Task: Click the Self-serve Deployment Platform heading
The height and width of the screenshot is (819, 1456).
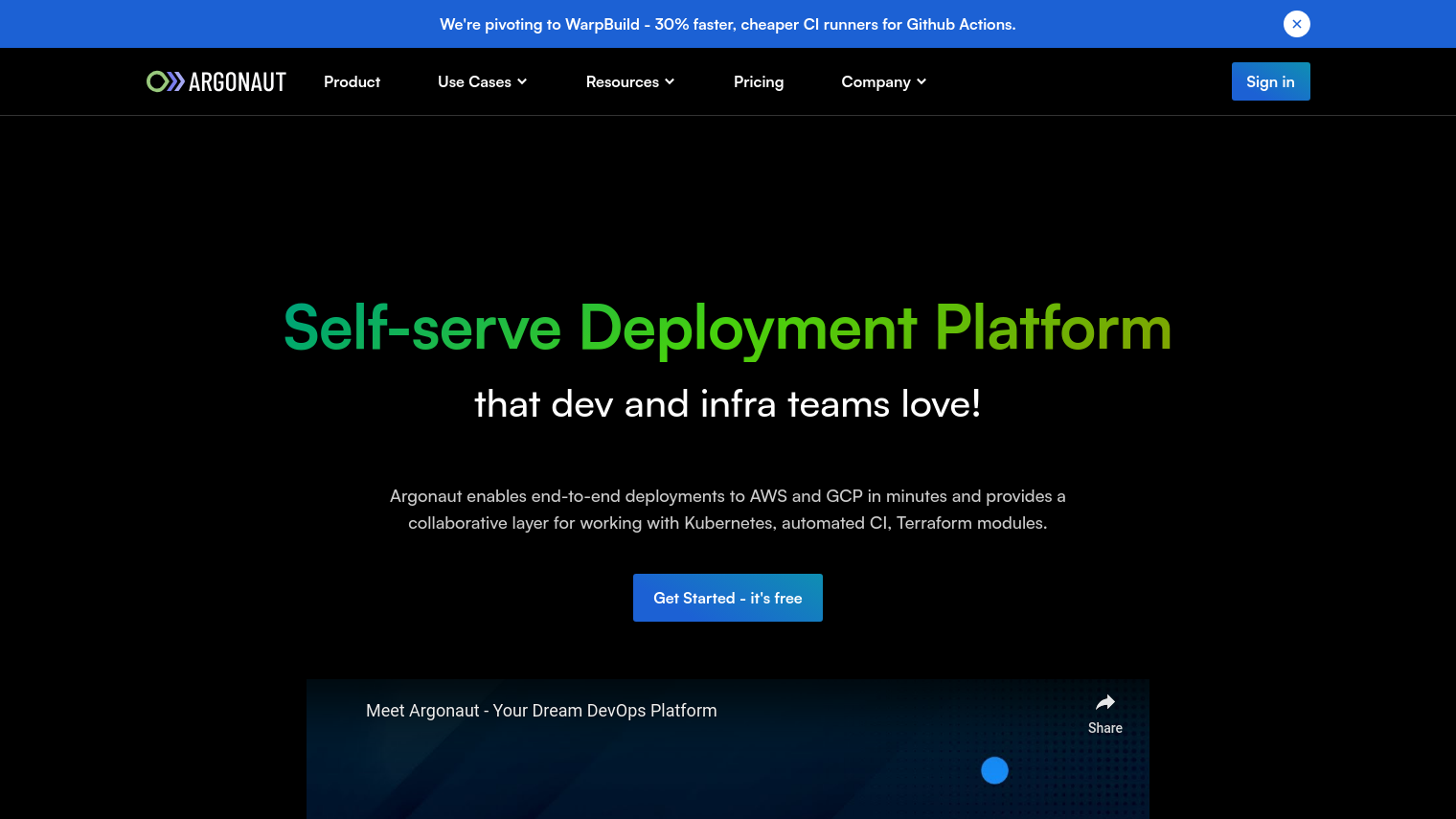Action: pyautogui.click(x=728, y=328)
